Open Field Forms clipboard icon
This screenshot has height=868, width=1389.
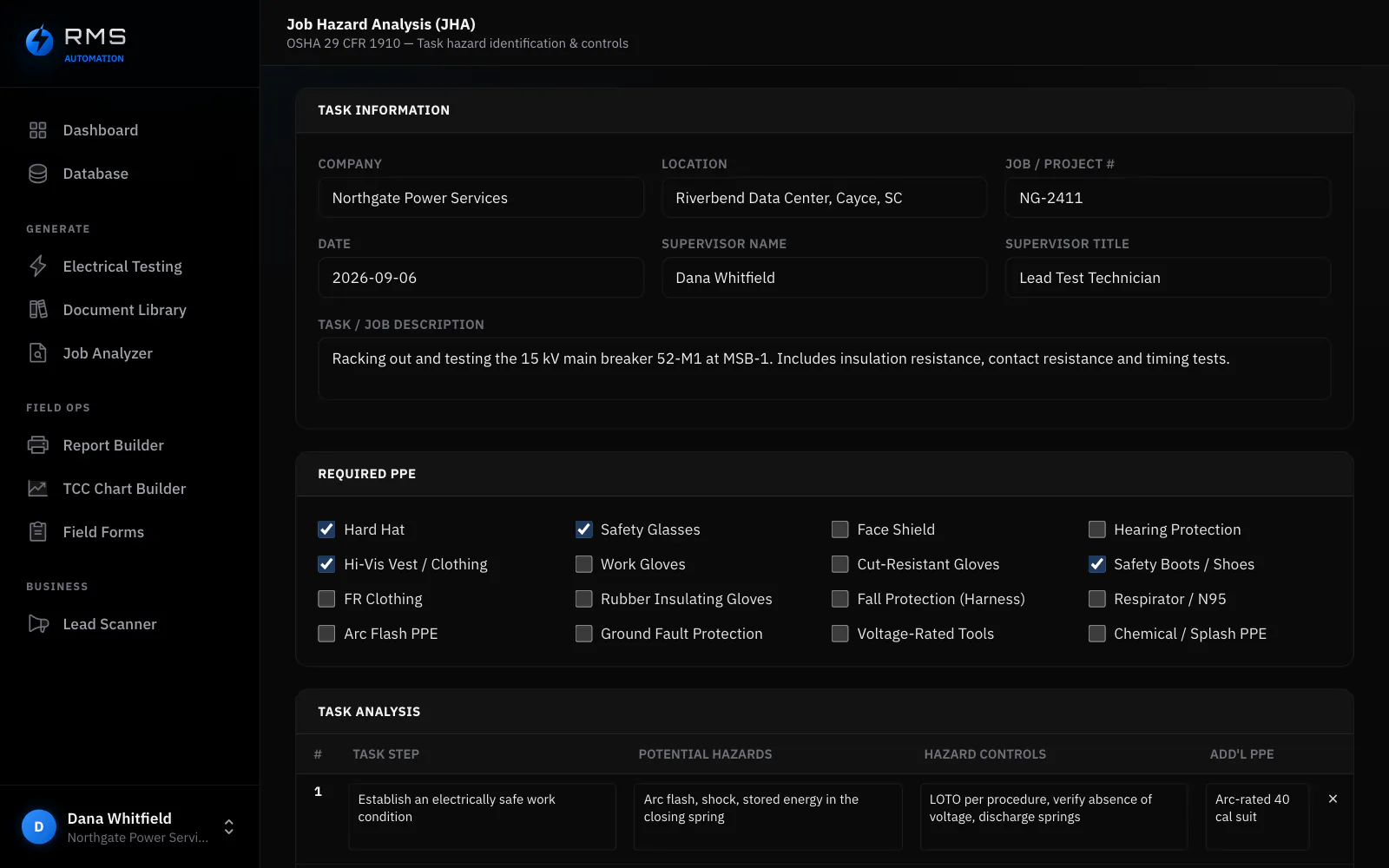click(x=37, y=532)
